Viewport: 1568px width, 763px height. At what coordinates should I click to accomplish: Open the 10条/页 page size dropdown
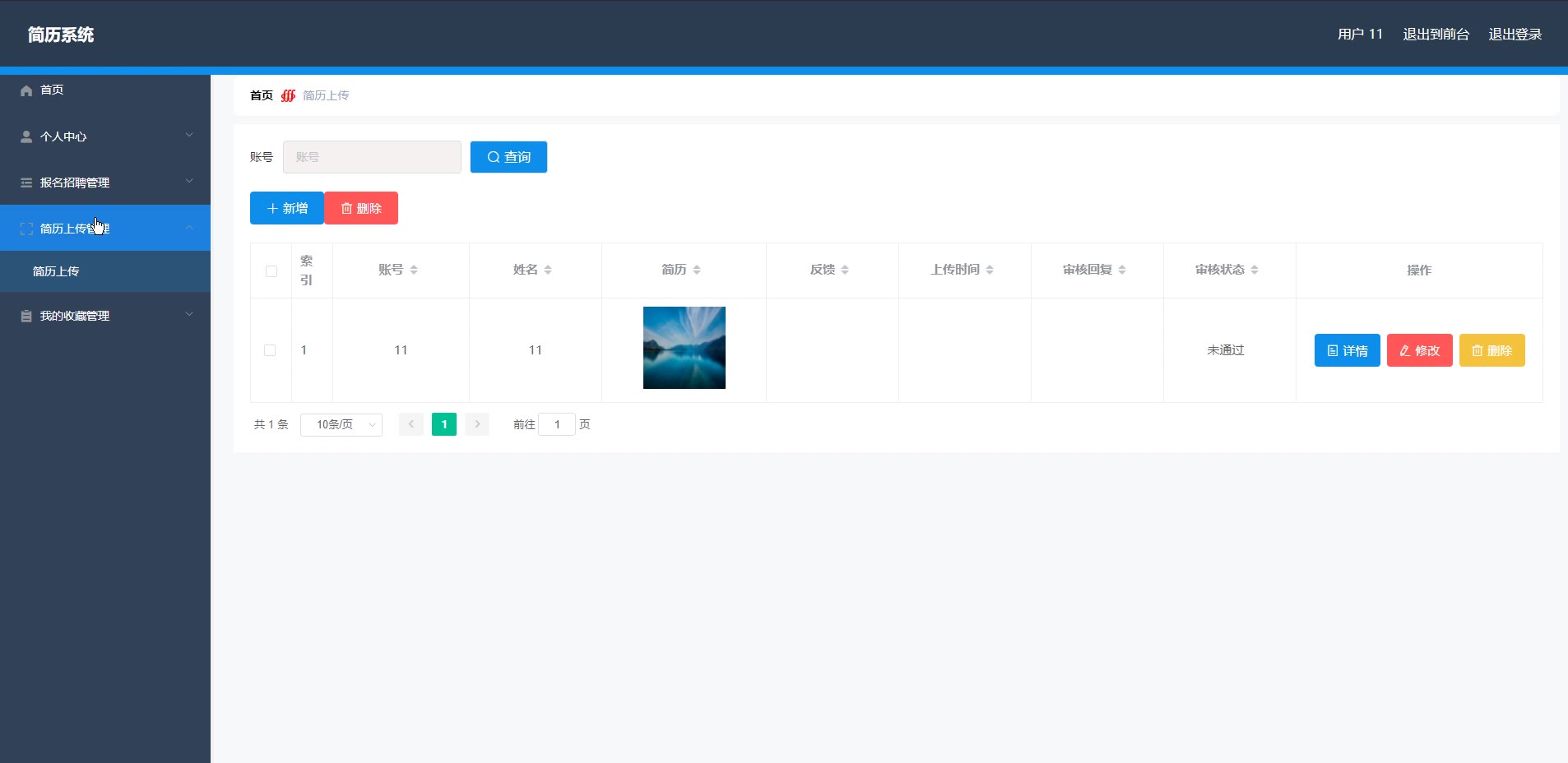(341, 424)
